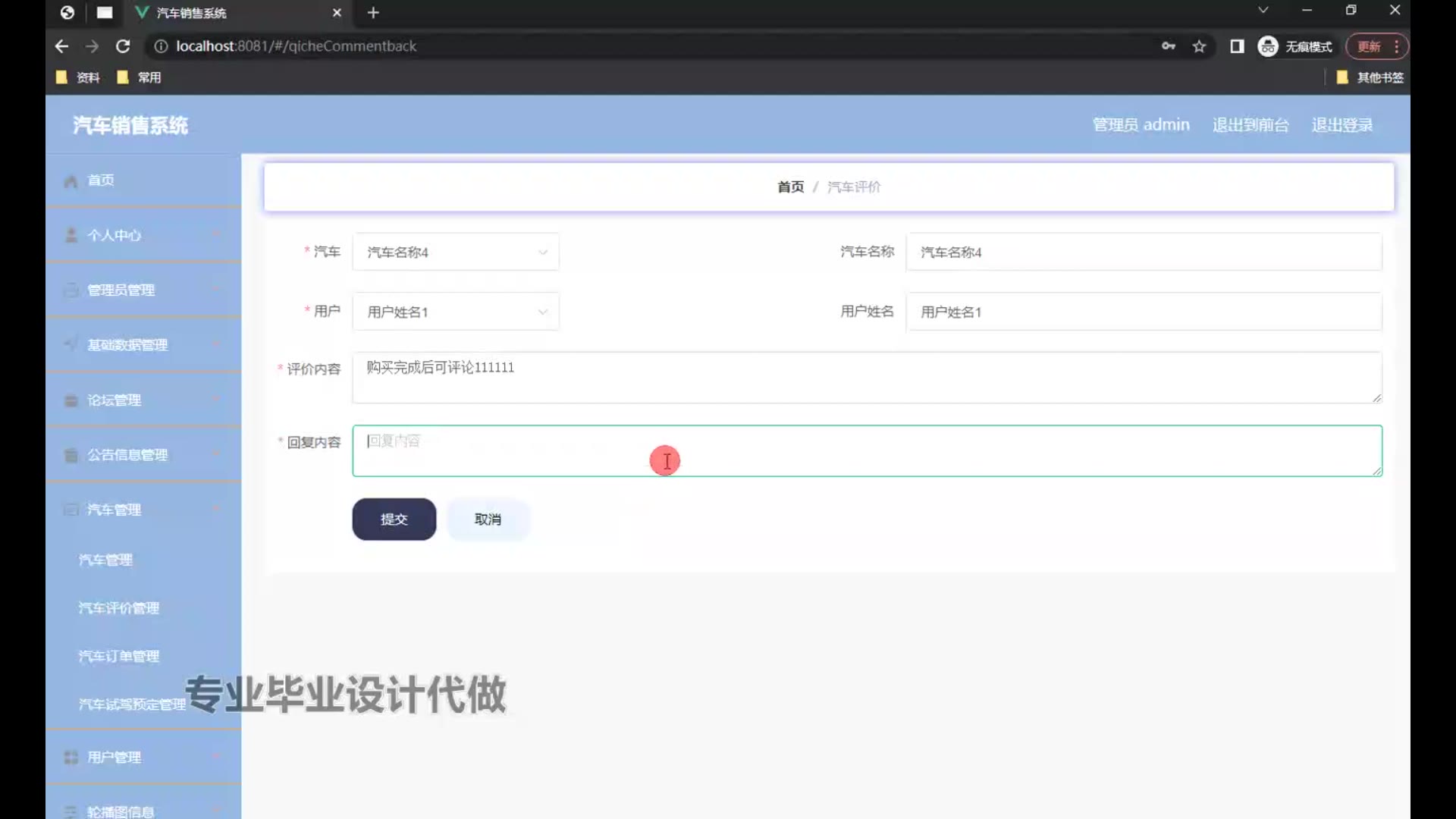Click the reload page icon

123,46
